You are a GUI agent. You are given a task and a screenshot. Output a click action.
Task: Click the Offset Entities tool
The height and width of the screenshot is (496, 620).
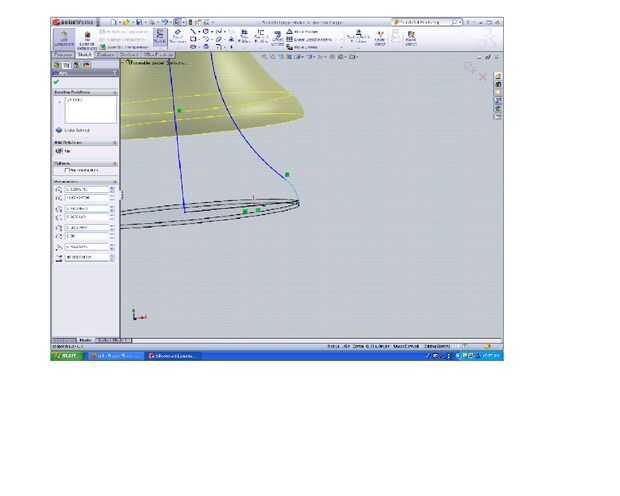(x=278, y=38)
